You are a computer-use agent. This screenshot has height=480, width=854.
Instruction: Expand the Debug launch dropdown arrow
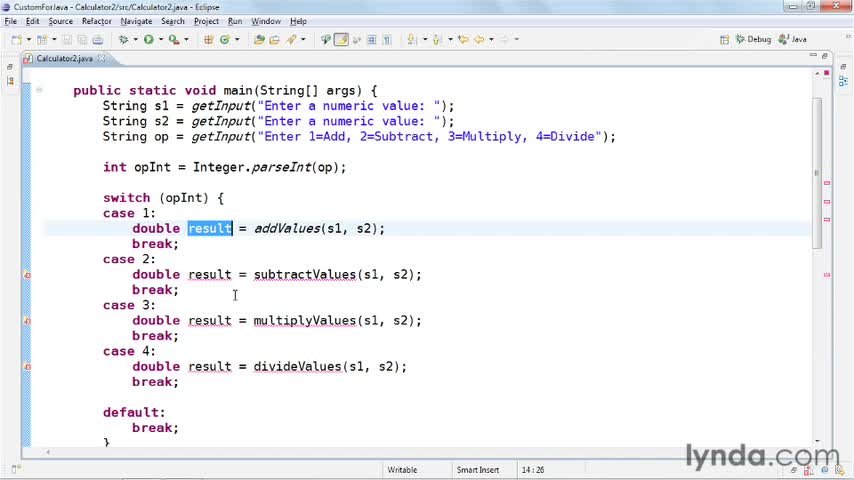point(135,40)
